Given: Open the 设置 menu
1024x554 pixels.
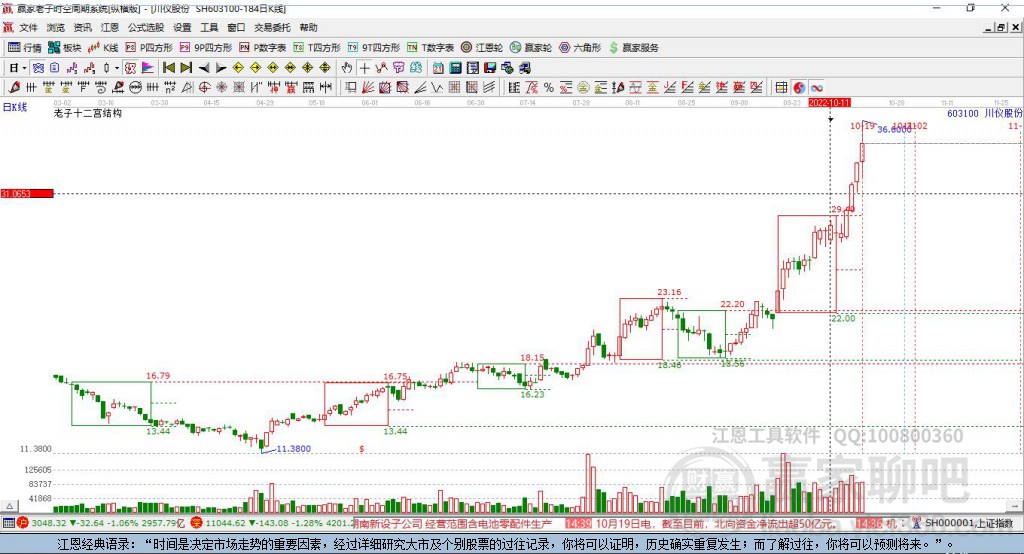Looking at the screenshot, I should coord(182,27).
